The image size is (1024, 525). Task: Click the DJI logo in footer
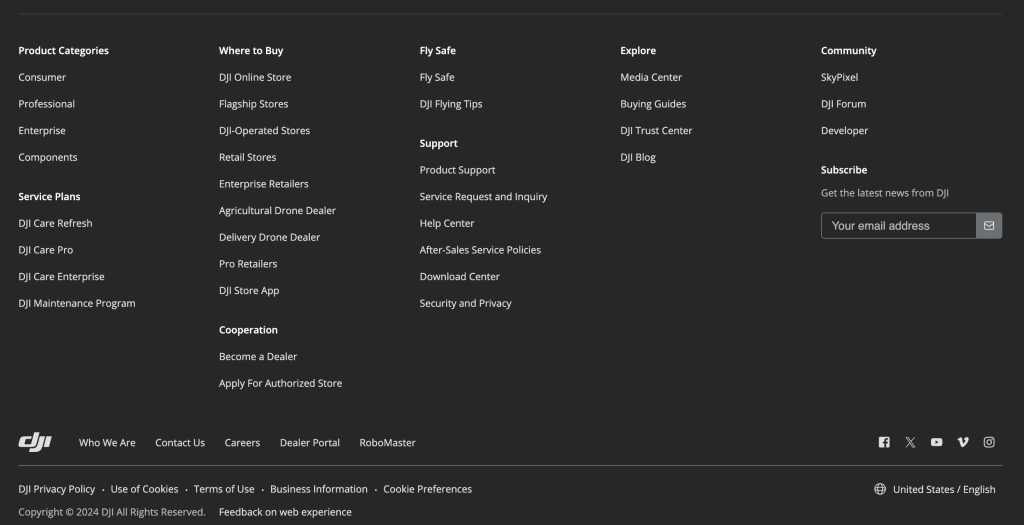click(35, 442)
